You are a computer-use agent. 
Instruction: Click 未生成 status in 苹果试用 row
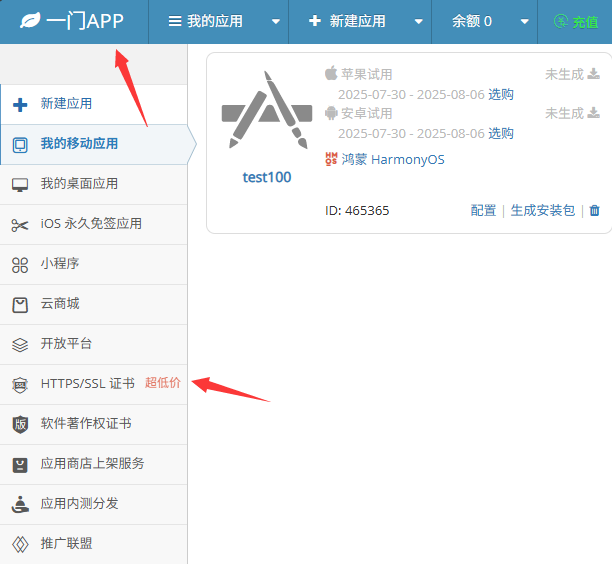564,74
